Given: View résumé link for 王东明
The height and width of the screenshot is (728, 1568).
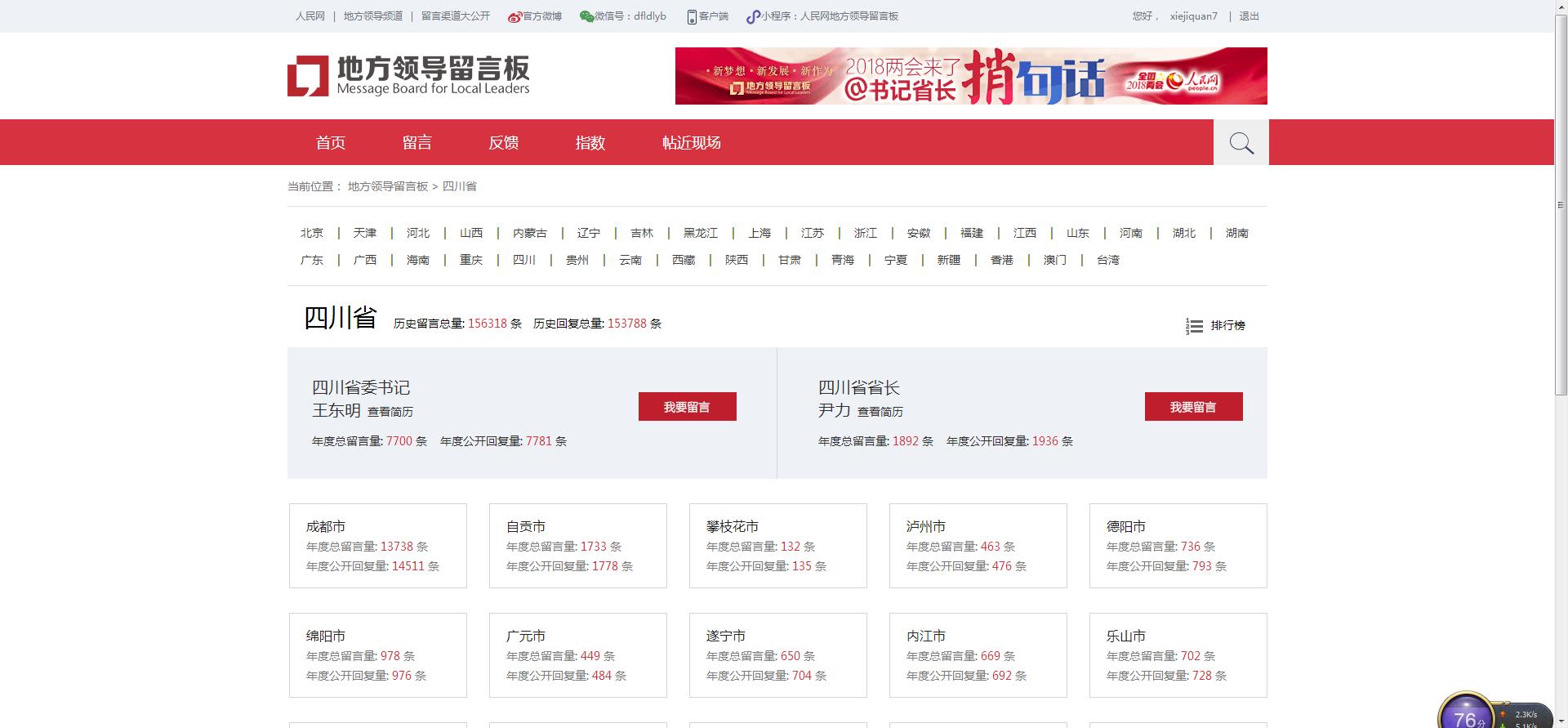Looking at the screenshot, I should pos(390,412).
